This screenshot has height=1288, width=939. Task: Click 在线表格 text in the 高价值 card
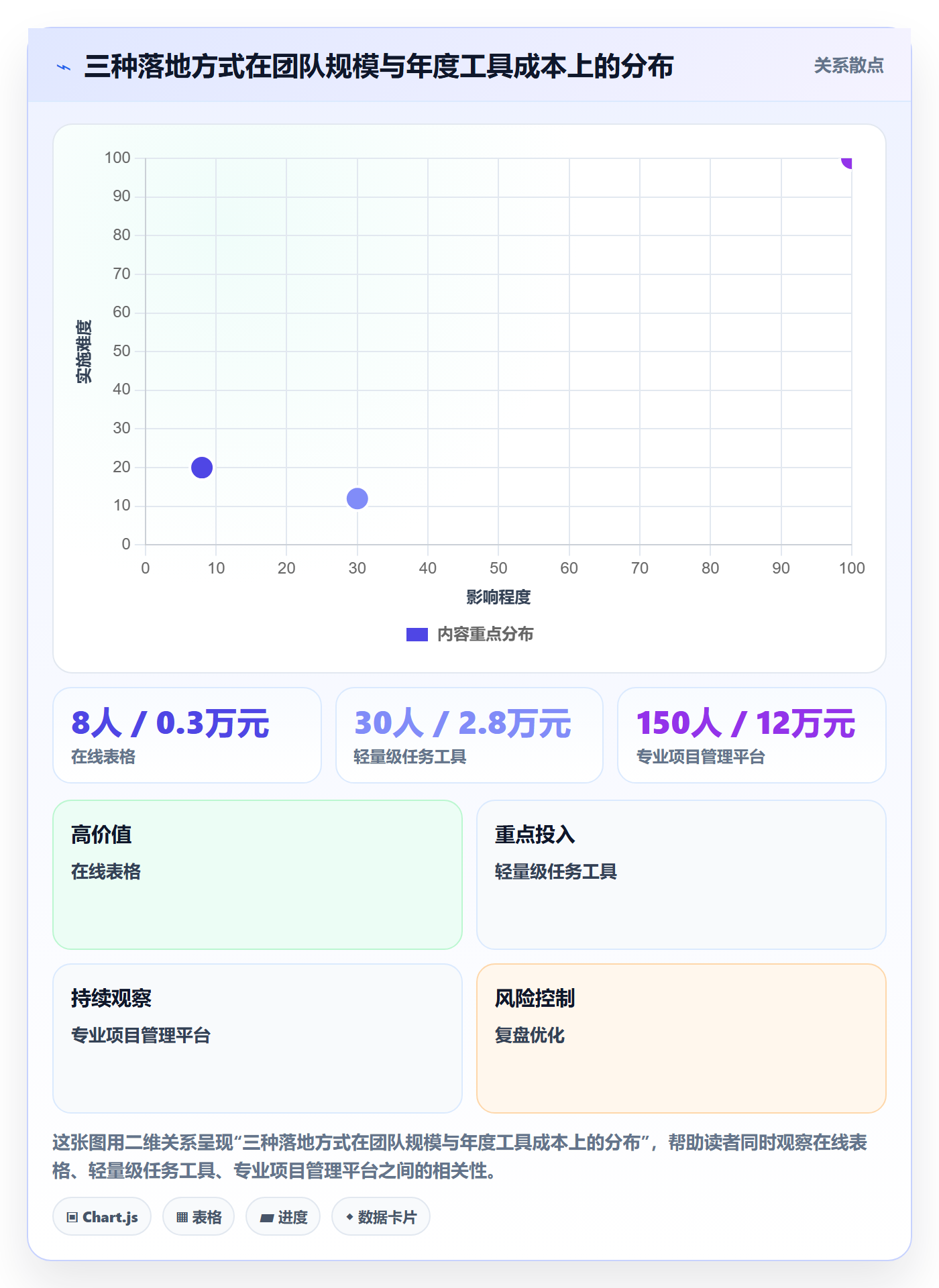[106, 871]
